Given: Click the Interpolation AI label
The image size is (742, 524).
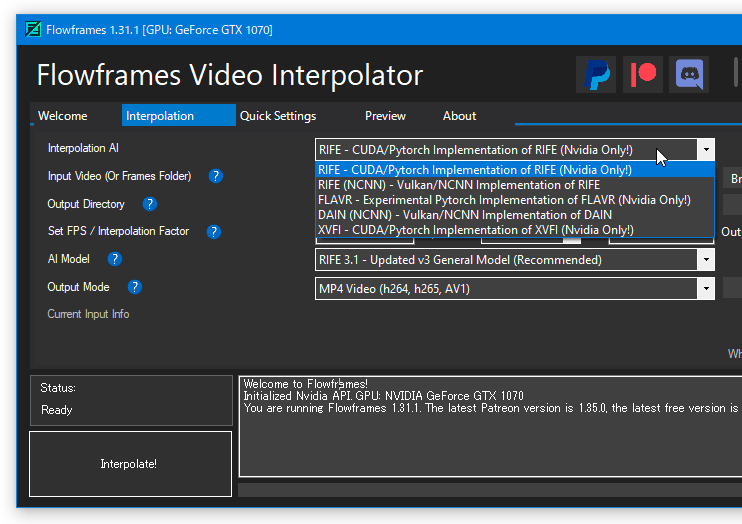Looking at the screenshot, I should (83, 148).
